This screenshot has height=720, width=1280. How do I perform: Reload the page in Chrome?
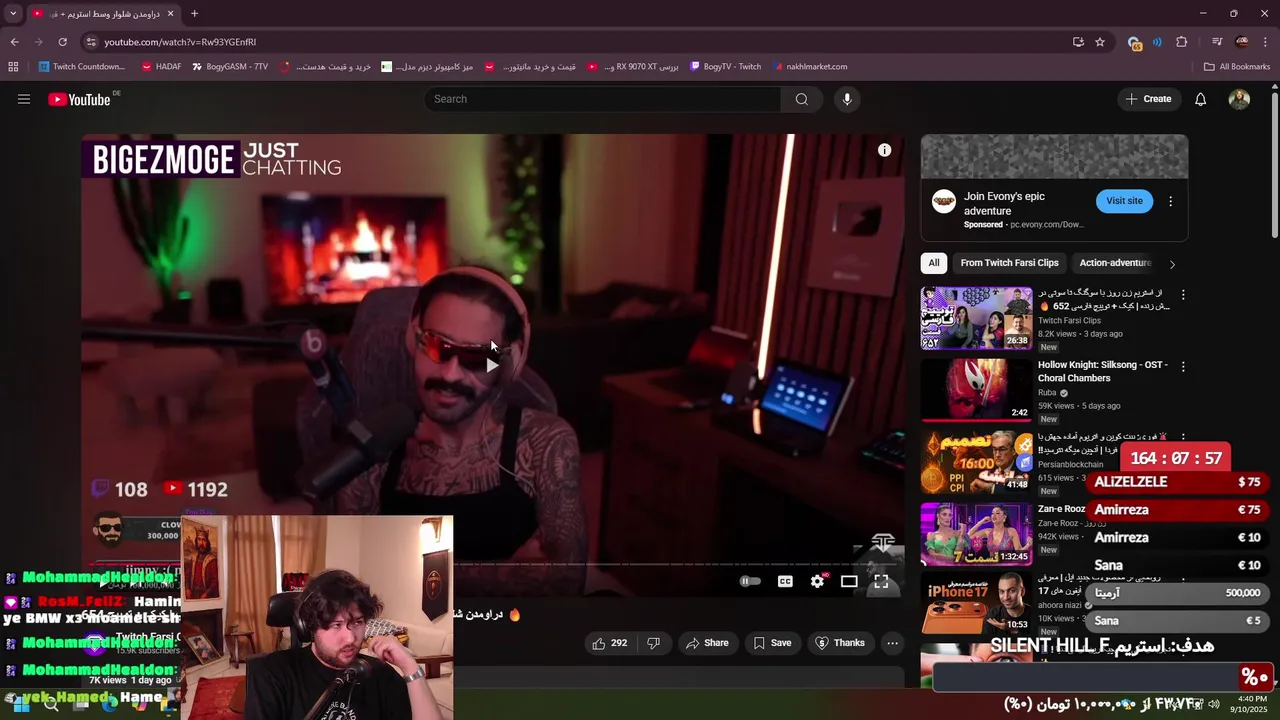pyautogui.click(x=62, y=42)
